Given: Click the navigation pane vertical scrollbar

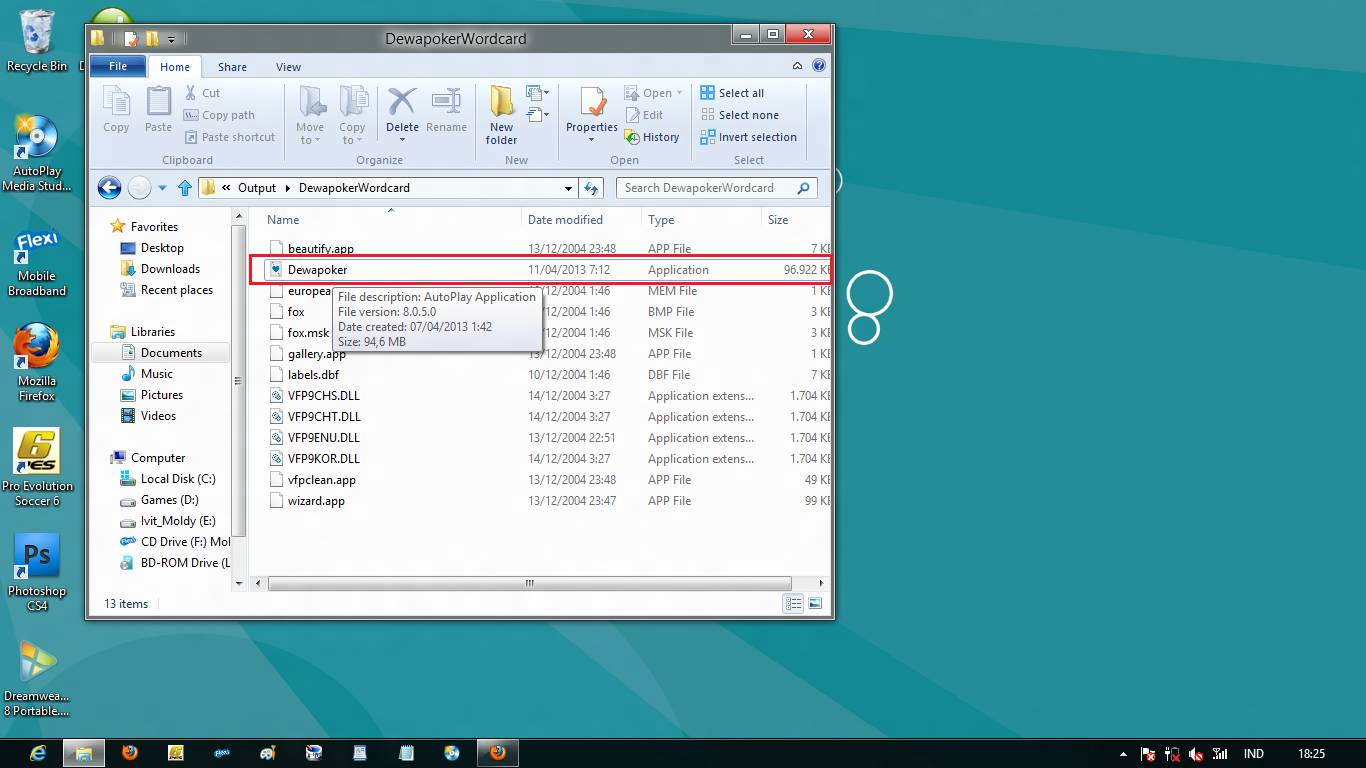Looking at the screenshot, I should [239, 381].
